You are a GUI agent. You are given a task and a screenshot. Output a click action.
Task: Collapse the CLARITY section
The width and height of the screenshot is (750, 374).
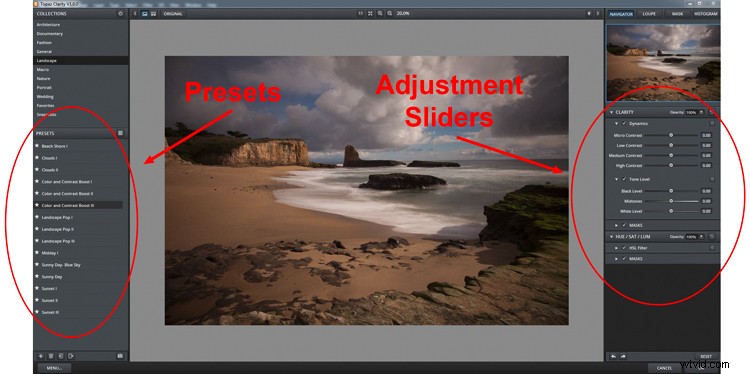click(x=611, y=112)
